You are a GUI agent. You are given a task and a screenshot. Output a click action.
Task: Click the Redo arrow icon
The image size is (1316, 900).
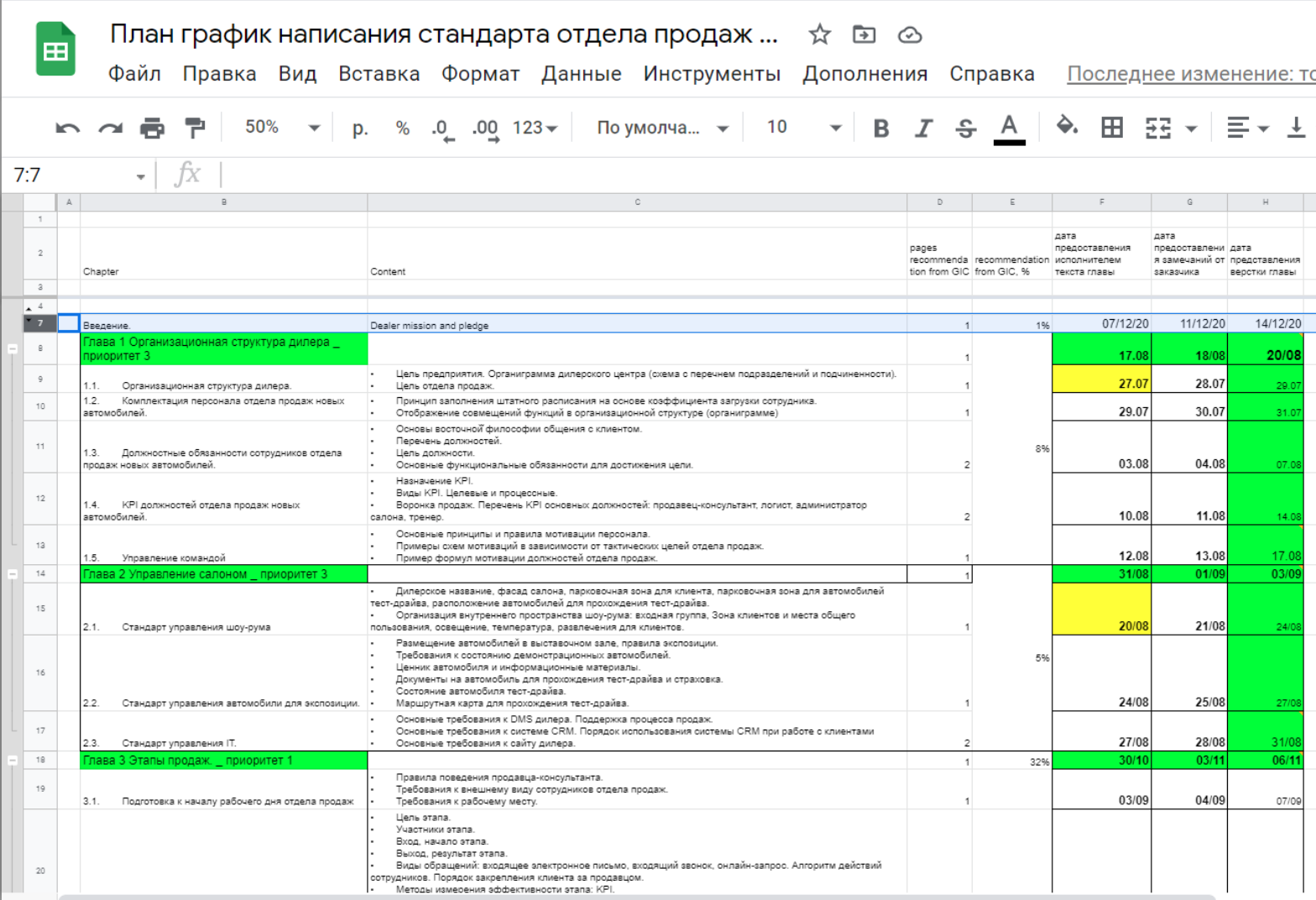[x=110, y=128]
